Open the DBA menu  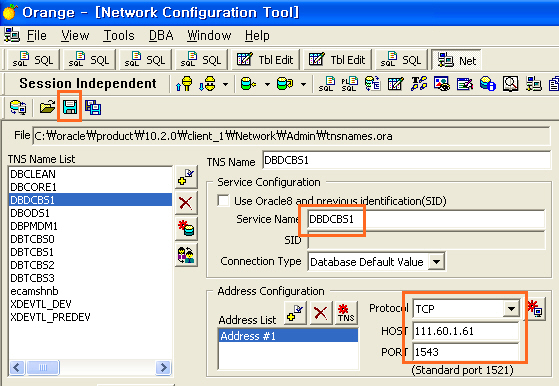(x=161, y=36)
